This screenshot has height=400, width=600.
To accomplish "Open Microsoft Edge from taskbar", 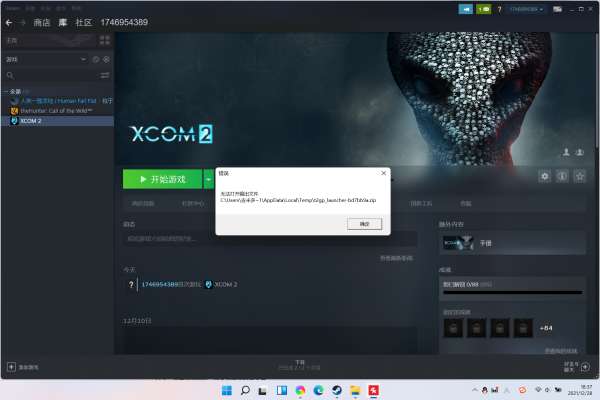I will click(x=318, y=390).
